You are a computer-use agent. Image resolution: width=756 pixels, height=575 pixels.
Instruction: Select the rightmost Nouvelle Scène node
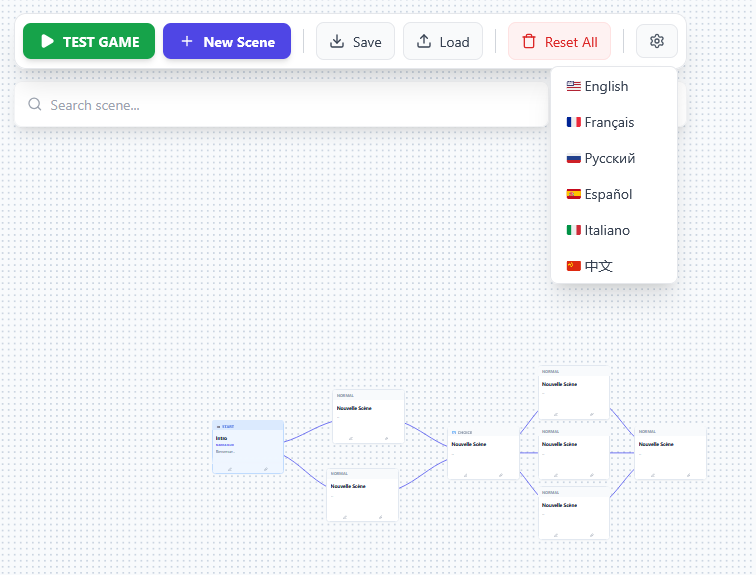coord(670,453)
